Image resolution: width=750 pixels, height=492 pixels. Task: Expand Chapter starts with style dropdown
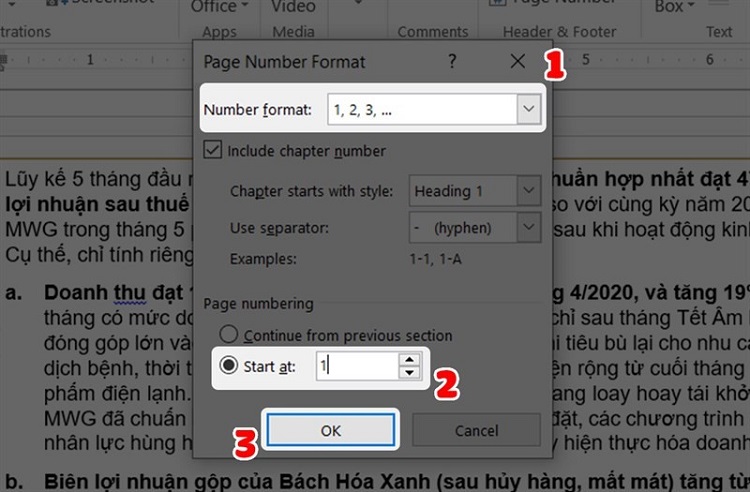[x=529, y=191]
